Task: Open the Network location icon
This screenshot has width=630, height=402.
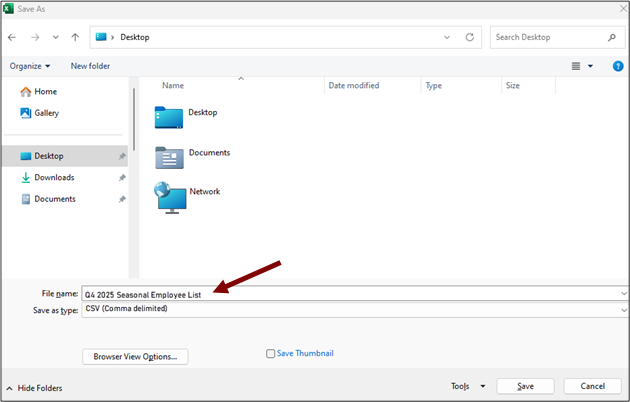Action: pyautogui.click(x=171, y=196)
